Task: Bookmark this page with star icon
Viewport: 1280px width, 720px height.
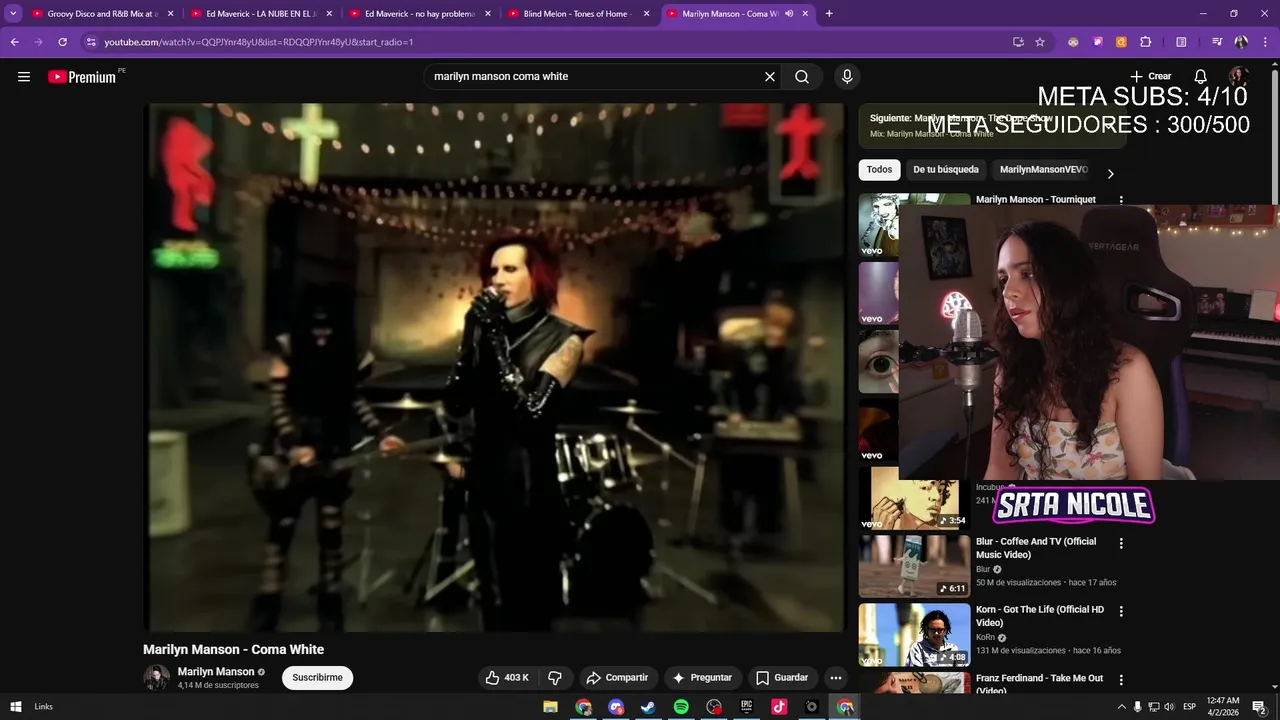Action: tap(1040, 42)
